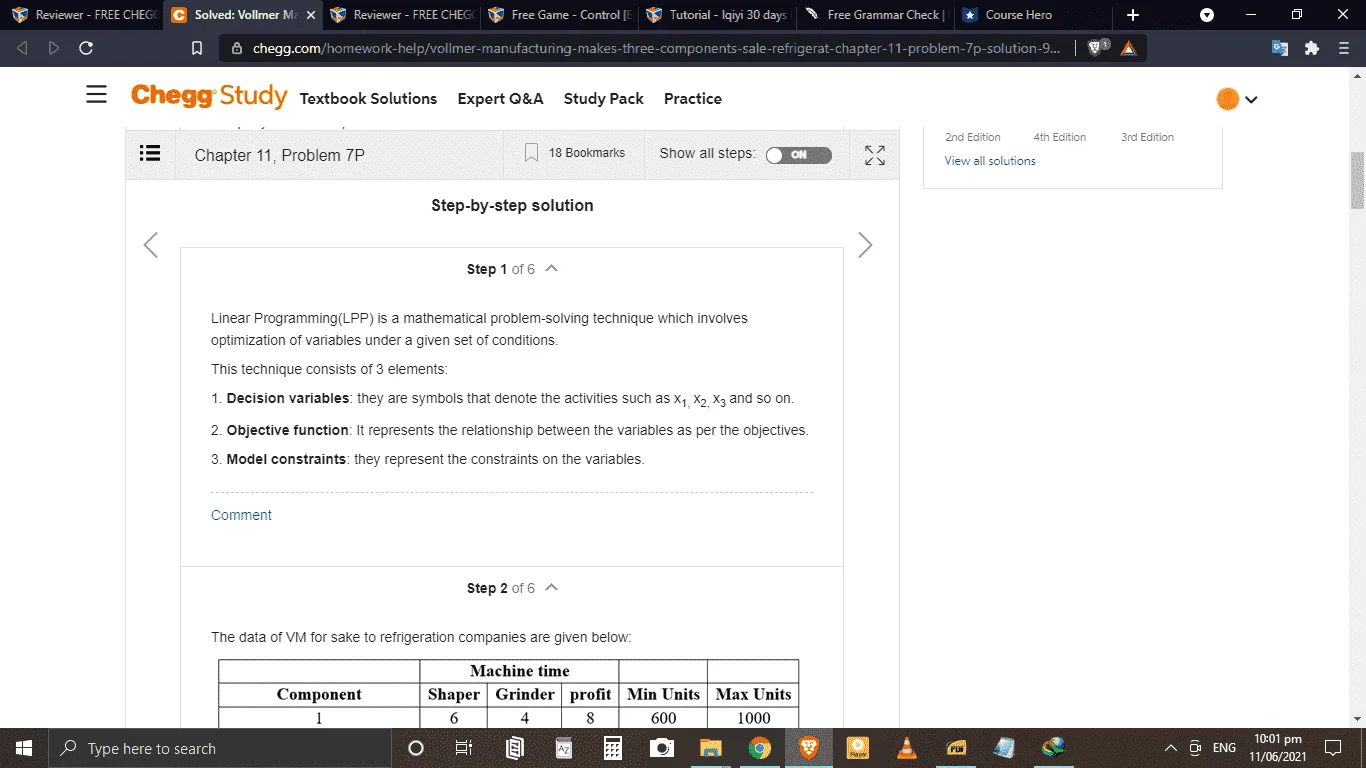Open the Windows Start menu

coord(24,748)
